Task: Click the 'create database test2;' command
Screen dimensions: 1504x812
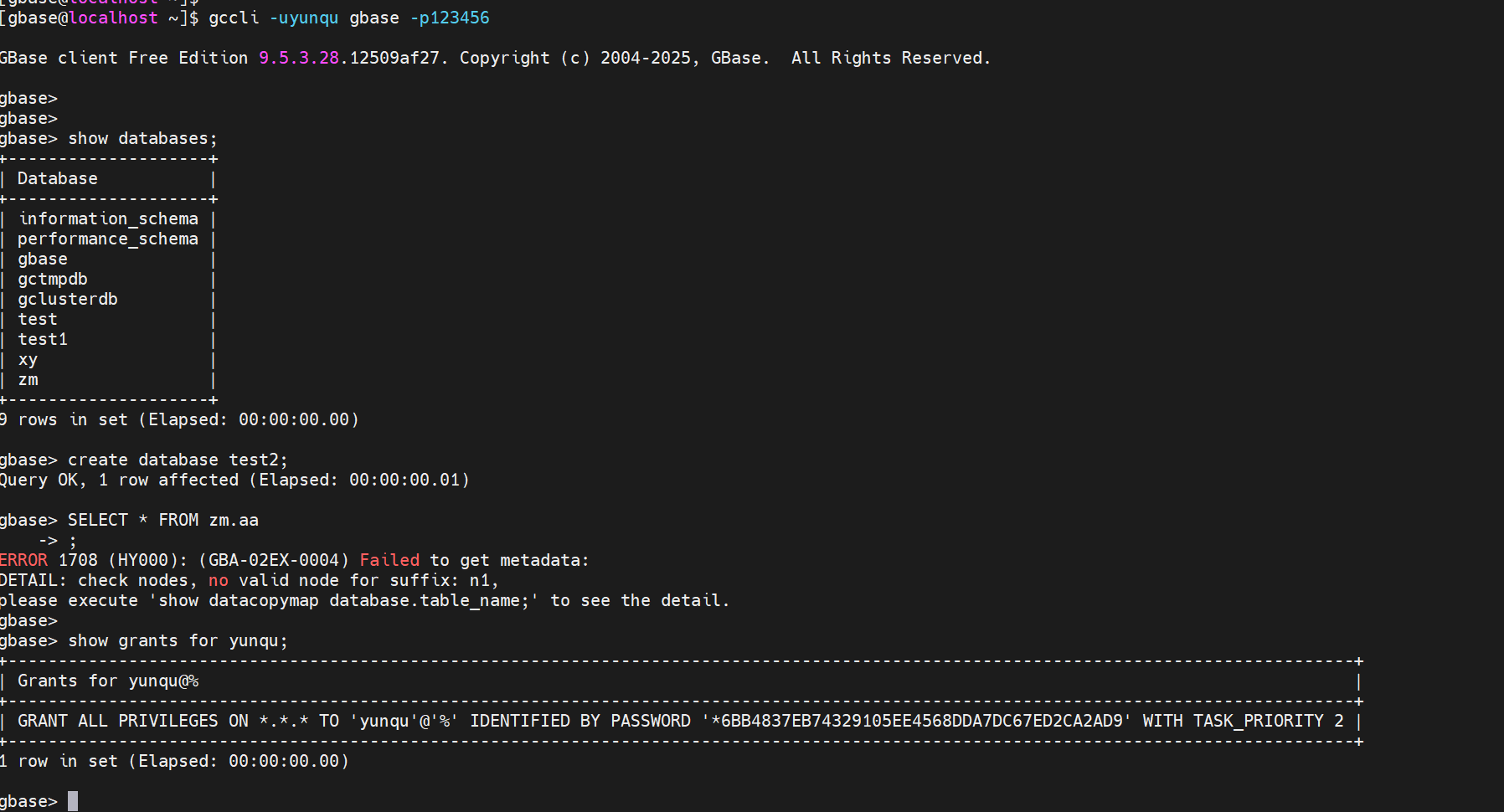Action: [178, 460]
